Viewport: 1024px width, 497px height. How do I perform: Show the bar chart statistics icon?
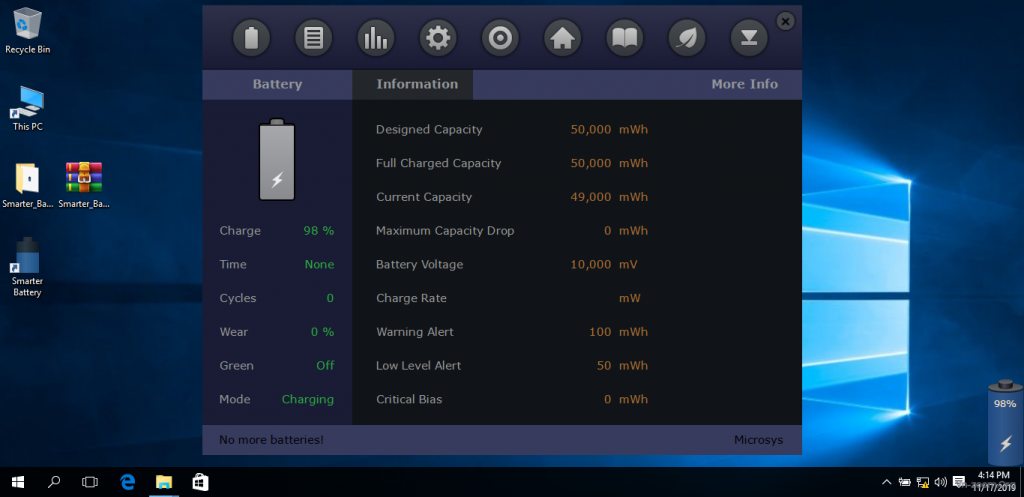point(376,38)
